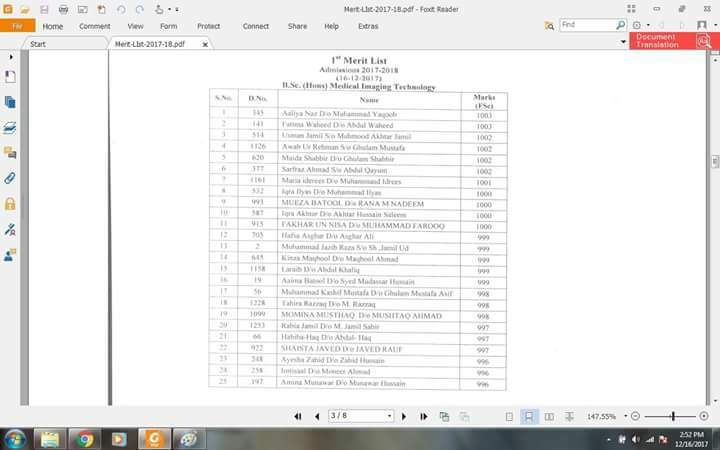Click the Print icon in the quick toolbar
The height and width of the screenshot is (450, 720).
63,9
